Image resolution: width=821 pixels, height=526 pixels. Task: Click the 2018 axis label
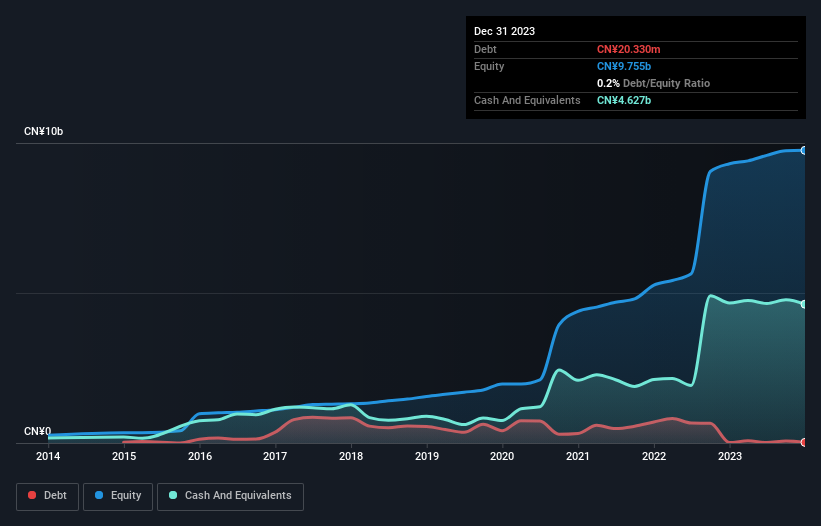tap(351, 456)
